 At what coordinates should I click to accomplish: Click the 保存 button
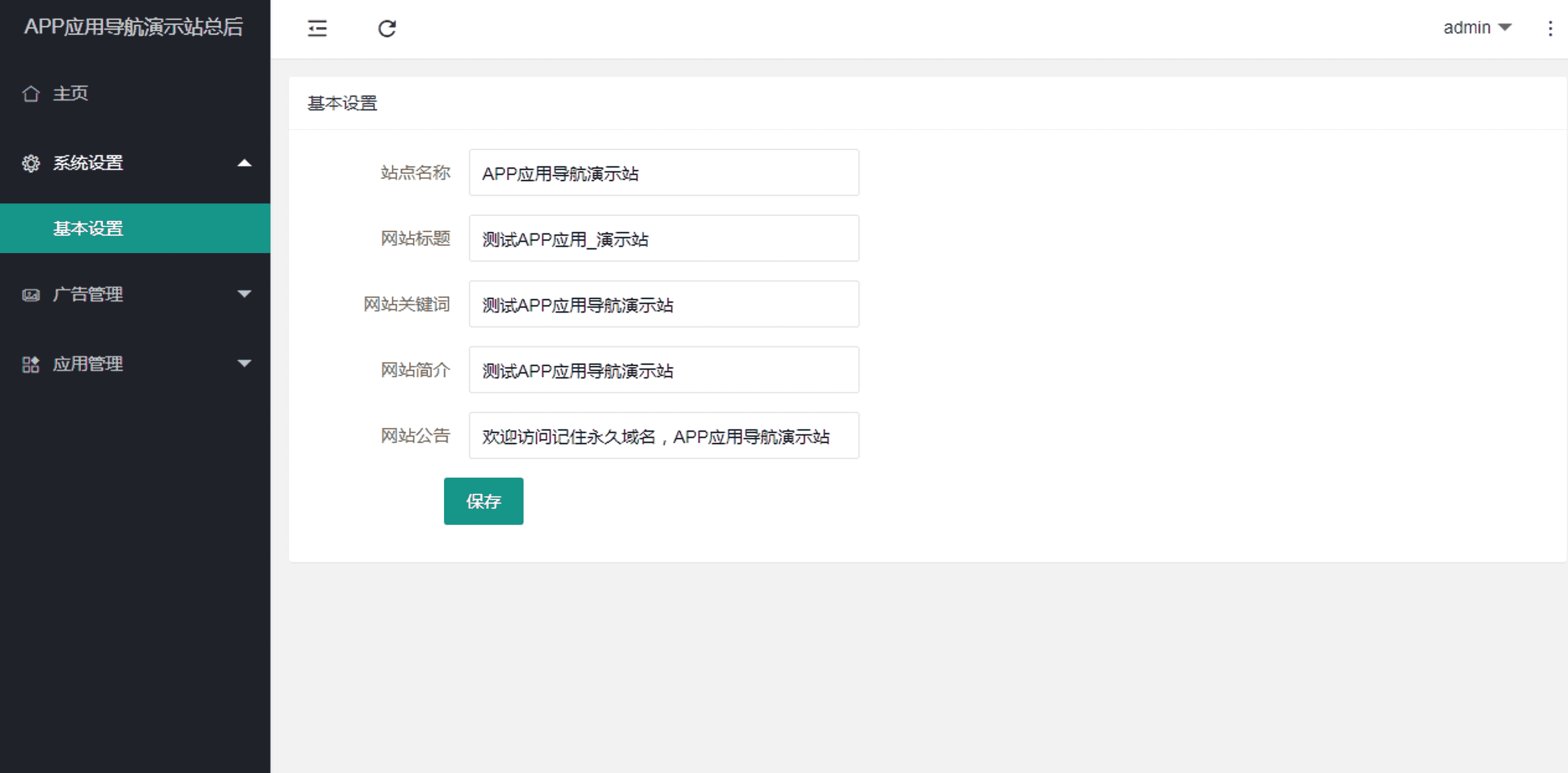pyautogui.click(x=484, y=501)
